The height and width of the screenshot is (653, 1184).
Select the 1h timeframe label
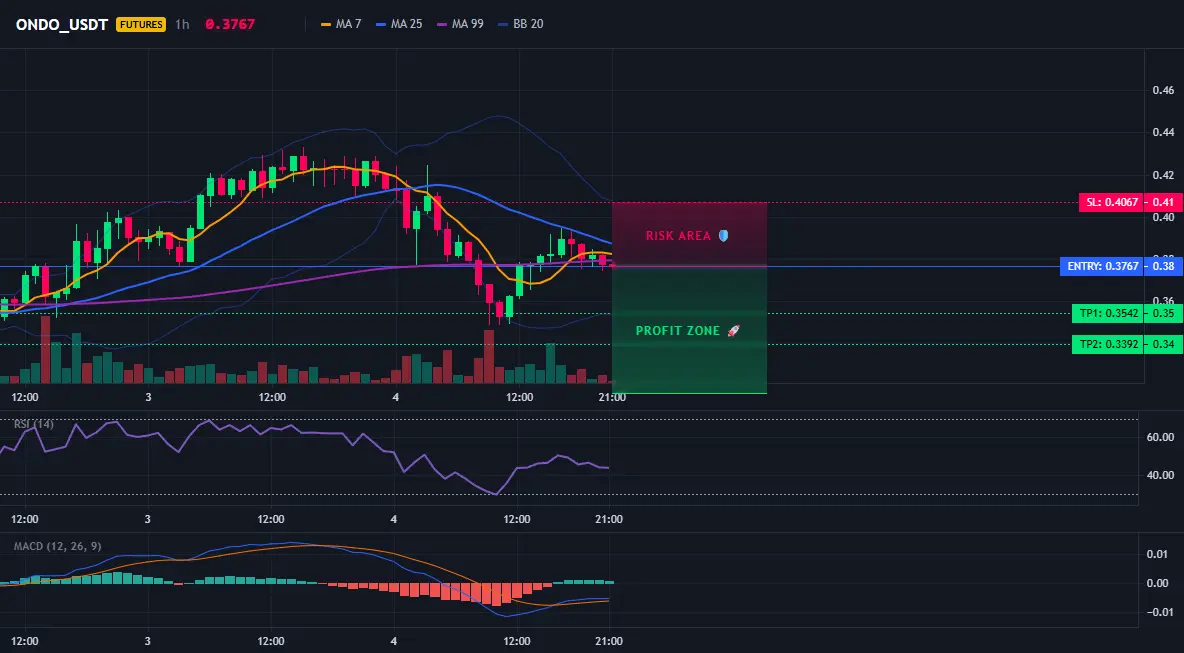pos(182,24)
